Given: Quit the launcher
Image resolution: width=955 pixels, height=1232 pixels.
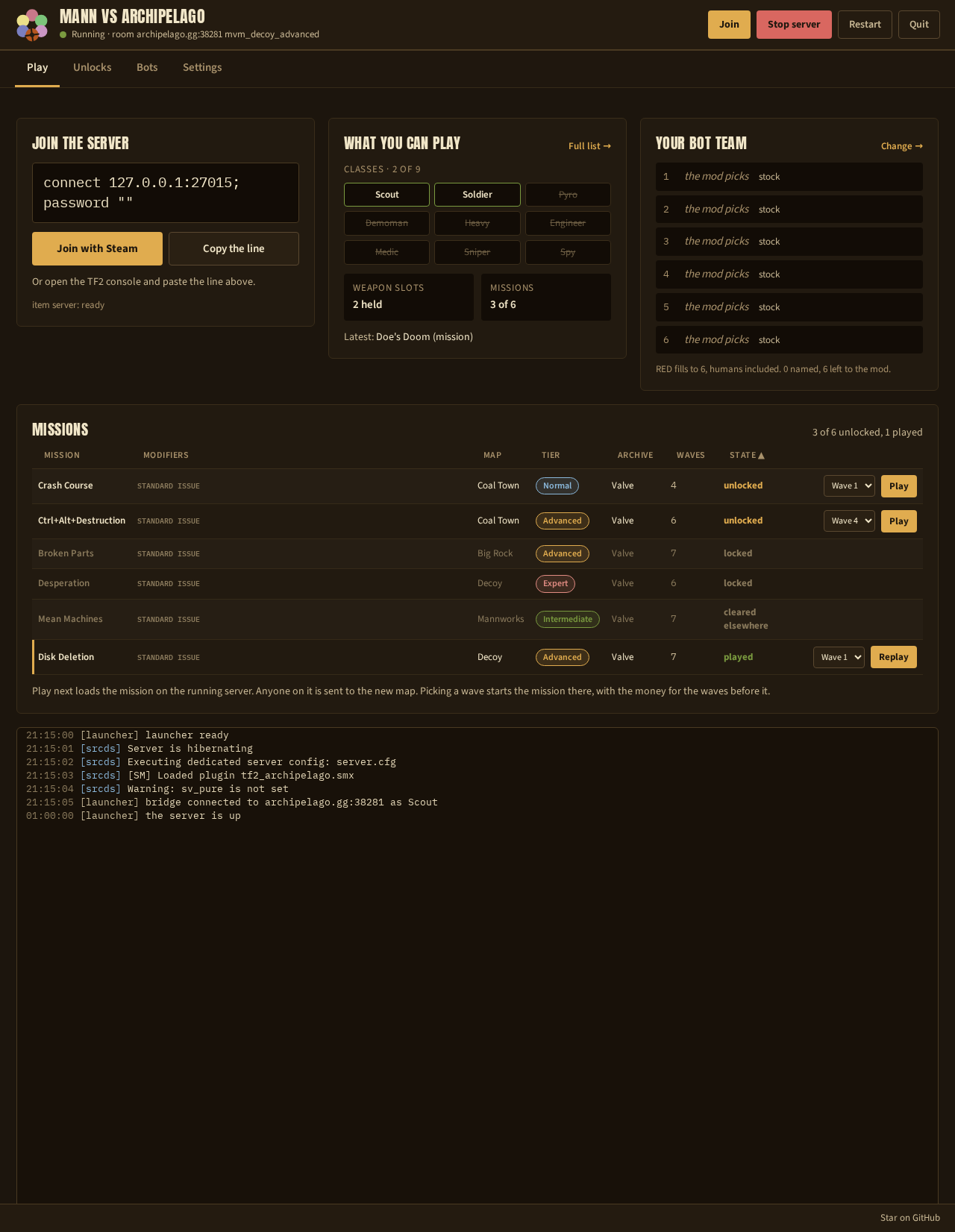Looking at the screenshot, I should 919,25.
